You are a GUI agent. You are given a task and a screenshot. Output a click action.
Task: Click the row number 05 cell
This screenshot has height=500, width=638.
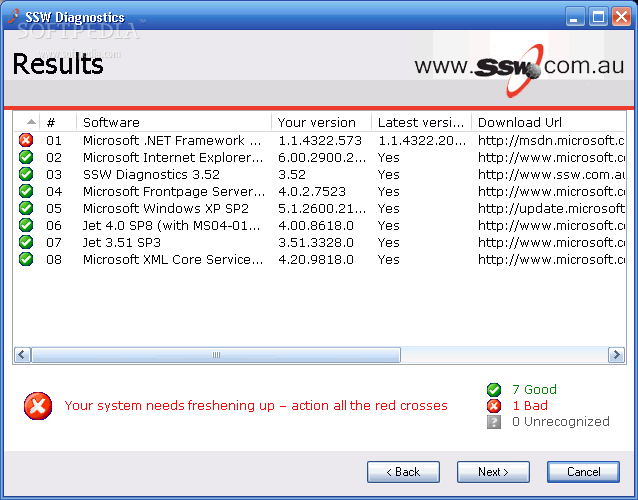54,209
